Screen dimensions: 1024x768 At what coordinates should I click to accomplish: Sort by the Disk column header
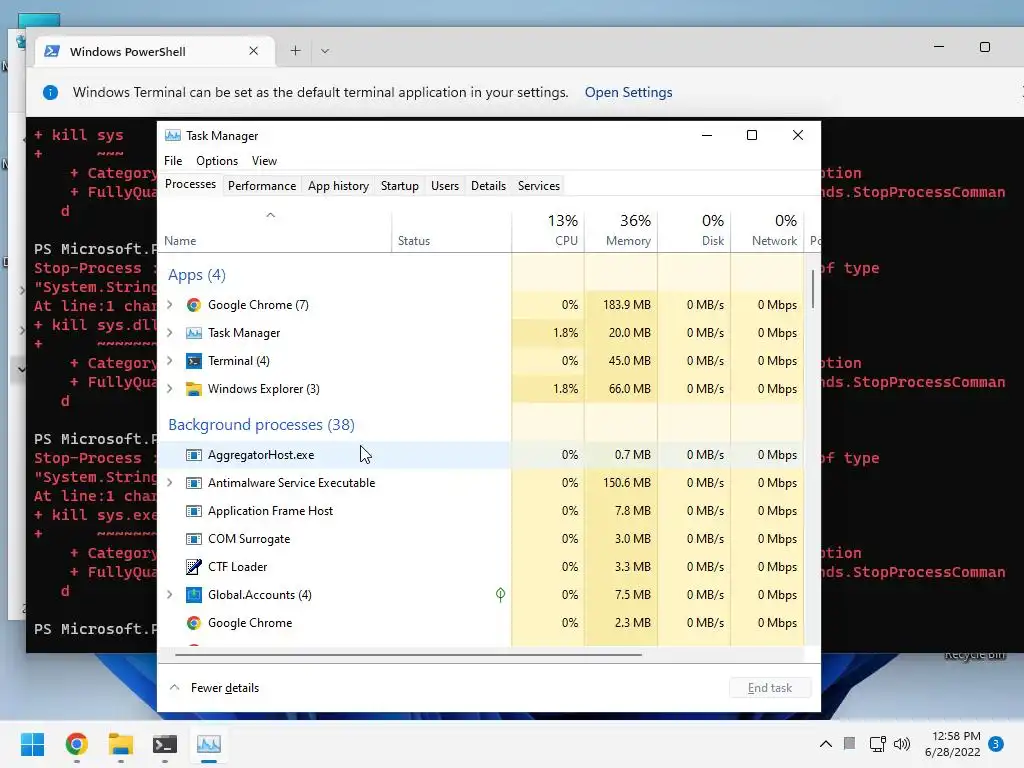click(694, 231)
